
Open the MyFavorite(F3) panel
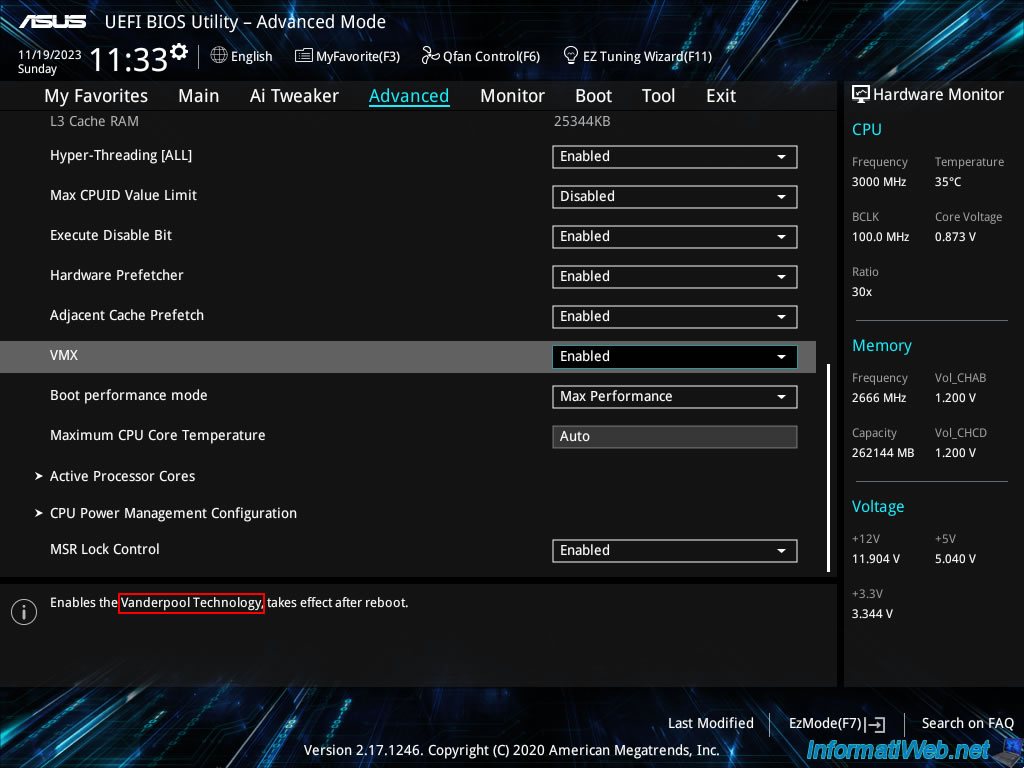347,56
